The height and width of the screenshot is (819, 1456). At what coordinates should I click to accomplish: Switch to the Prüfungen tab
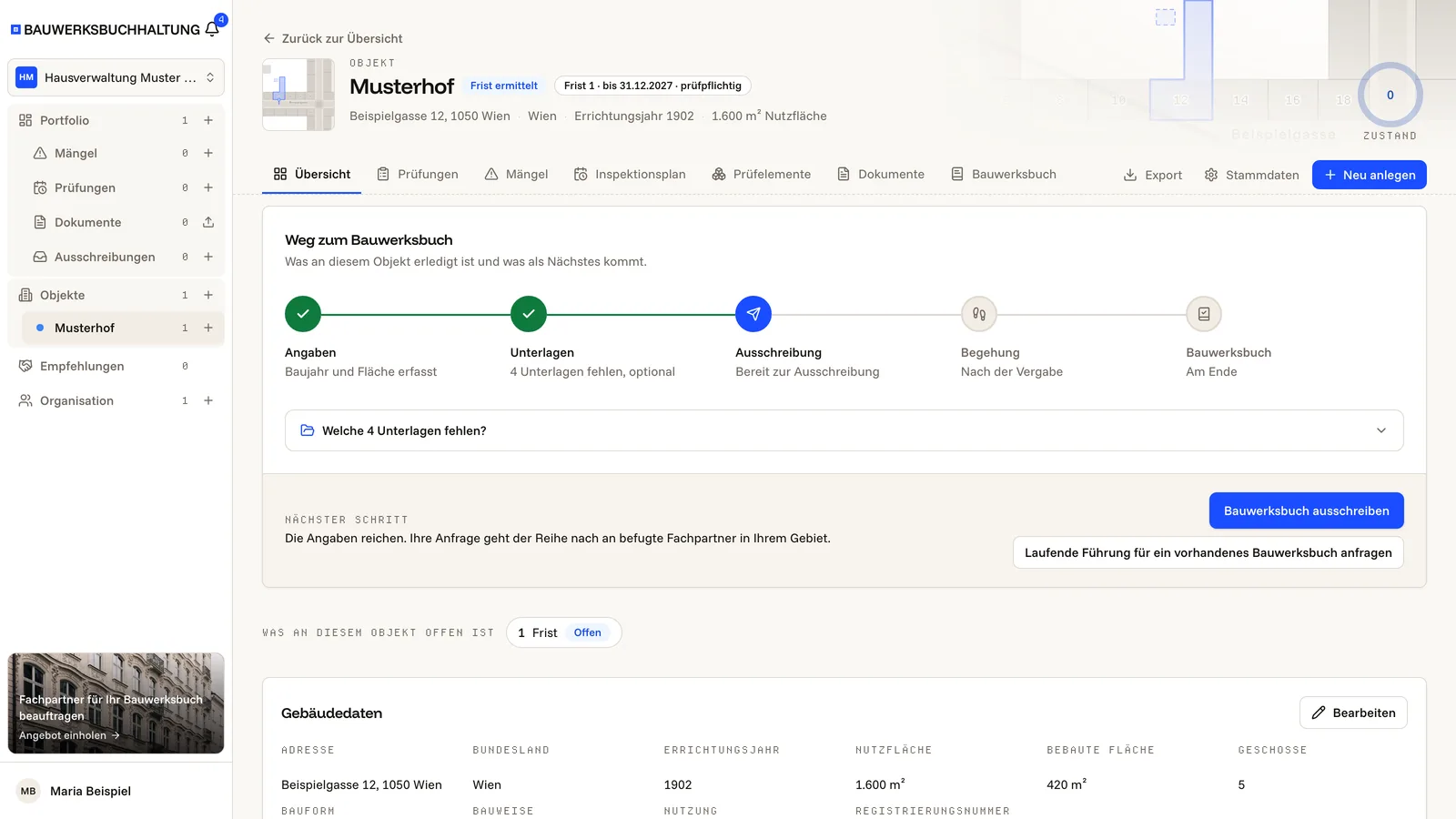coord(418,174)
